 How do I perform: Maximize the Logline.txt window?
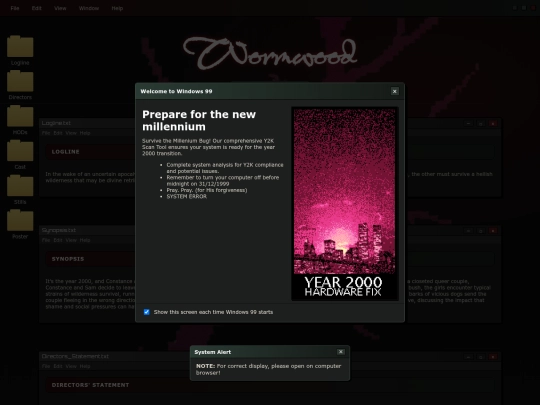click(481, 124)
